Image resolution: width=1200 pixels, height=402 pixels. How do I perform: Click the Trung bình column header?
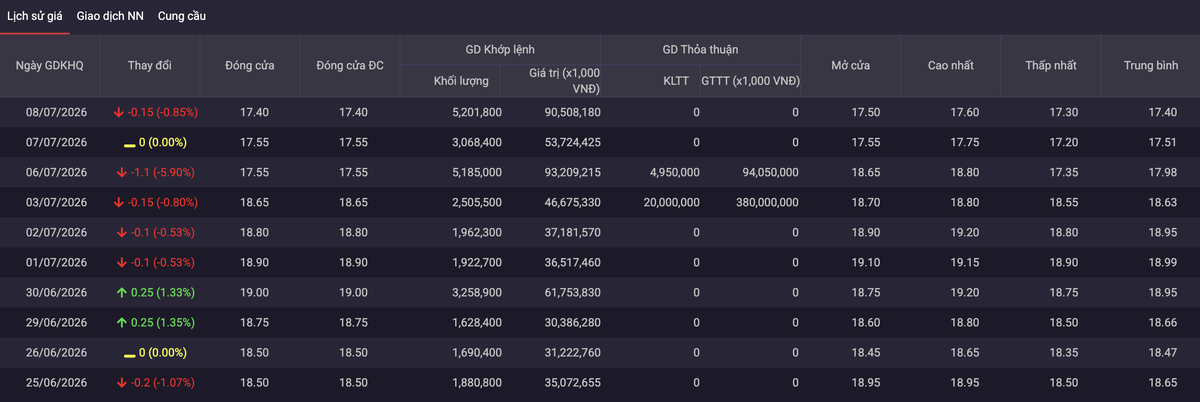[1150, 65]
